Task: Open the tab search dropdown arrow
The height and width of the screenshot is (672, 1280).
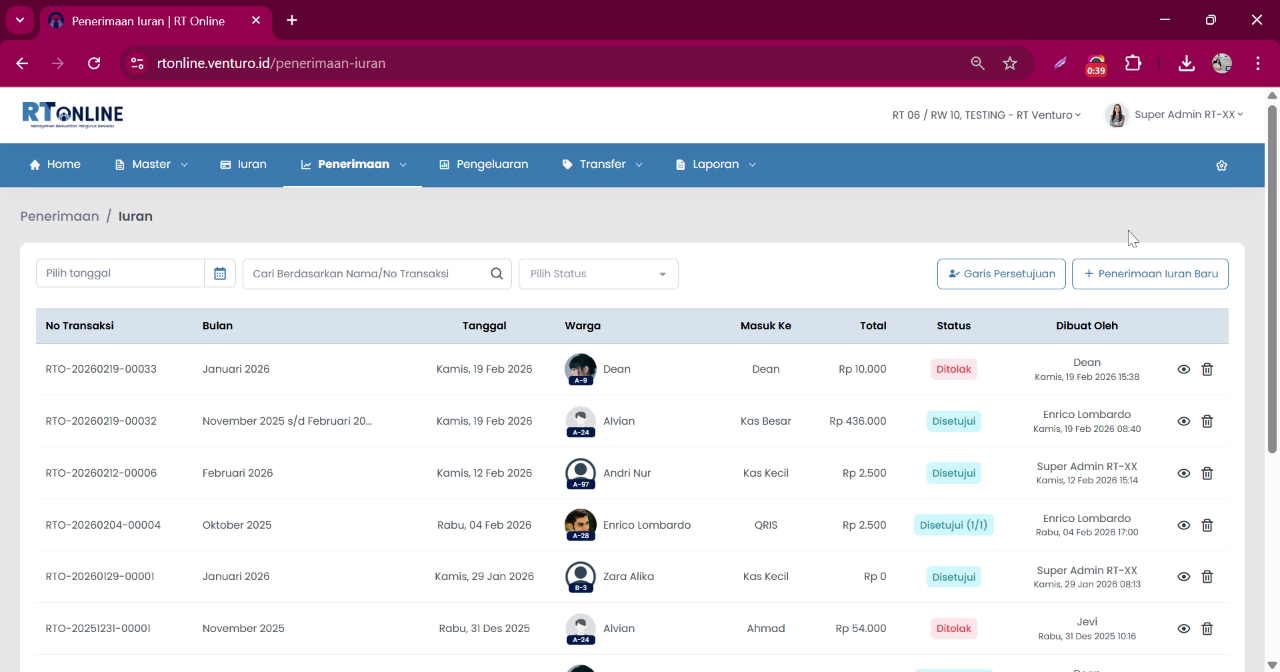Action: pyautogui.click(x=19, y=20)
